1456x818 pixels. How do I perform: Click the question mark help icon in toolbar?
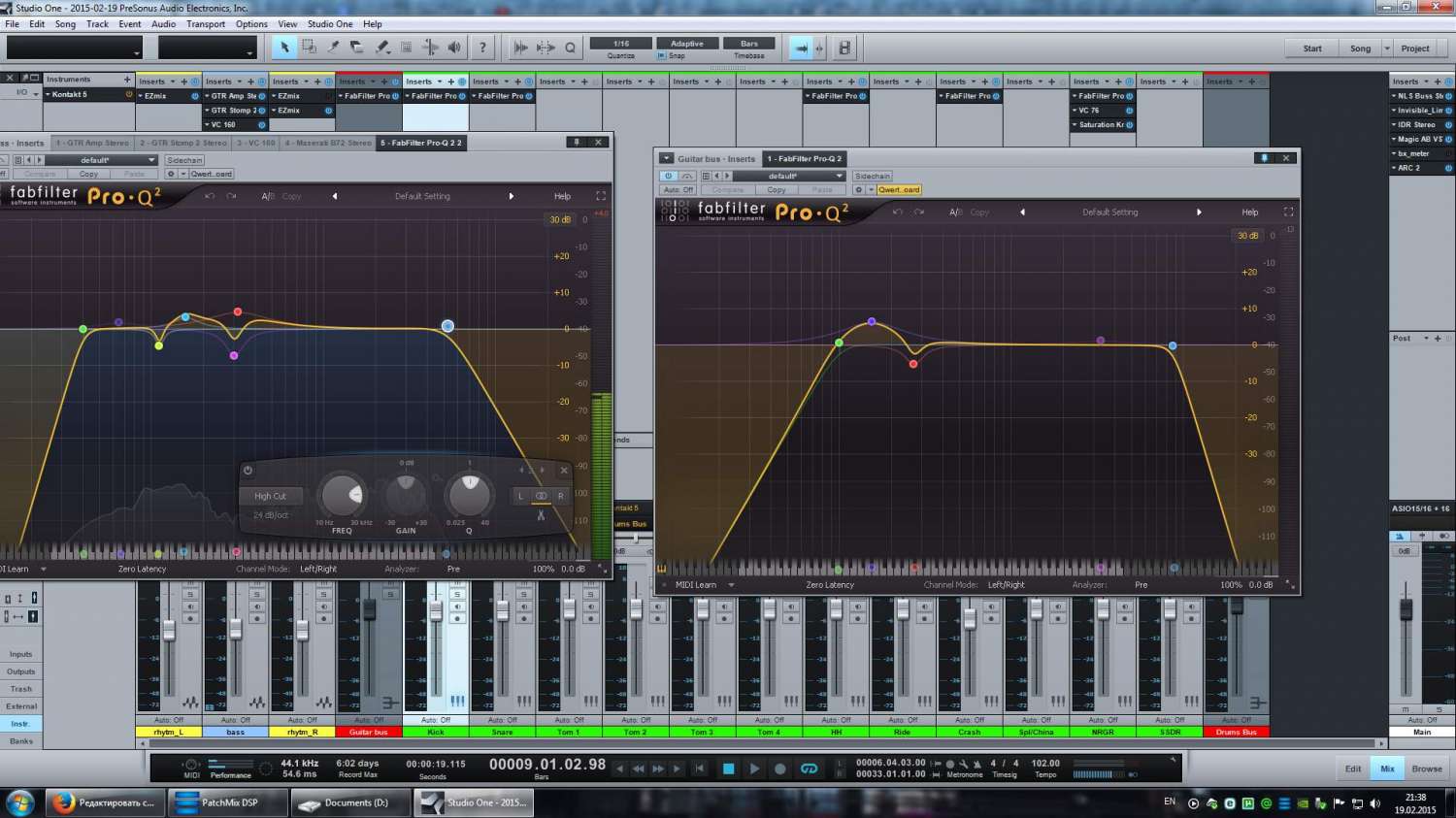pyautogui.click(x=482, y=47)
